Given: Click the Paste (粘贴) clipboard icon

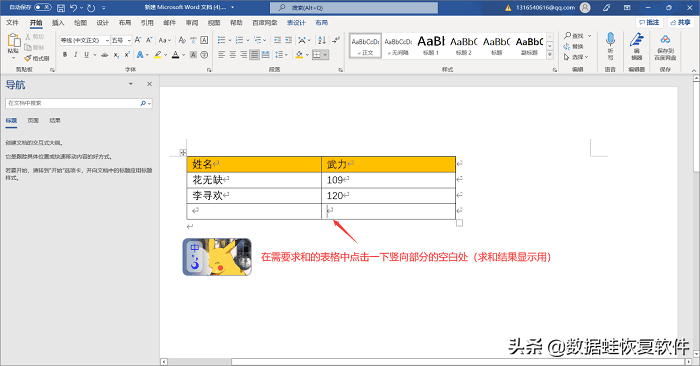Looking at the screenshot, I should tap(13, 41).
